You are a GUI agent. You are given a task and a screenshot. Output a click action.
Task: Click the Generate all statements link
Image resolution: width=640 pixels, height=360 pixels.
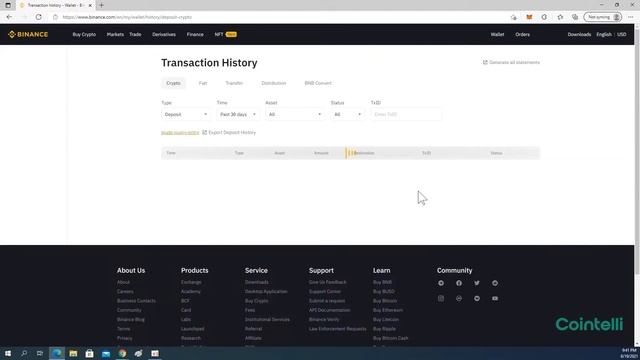point(514,62)
